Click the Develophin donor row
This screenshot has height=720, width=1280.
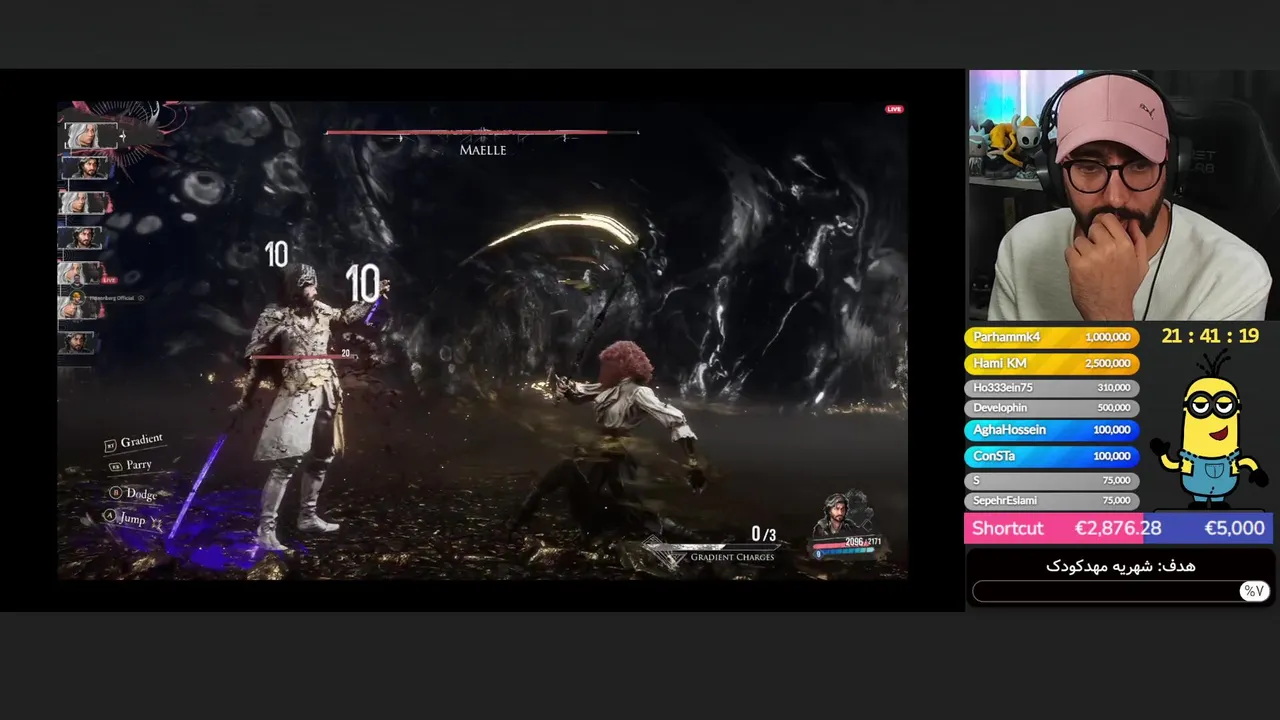tap(1051, 408)
